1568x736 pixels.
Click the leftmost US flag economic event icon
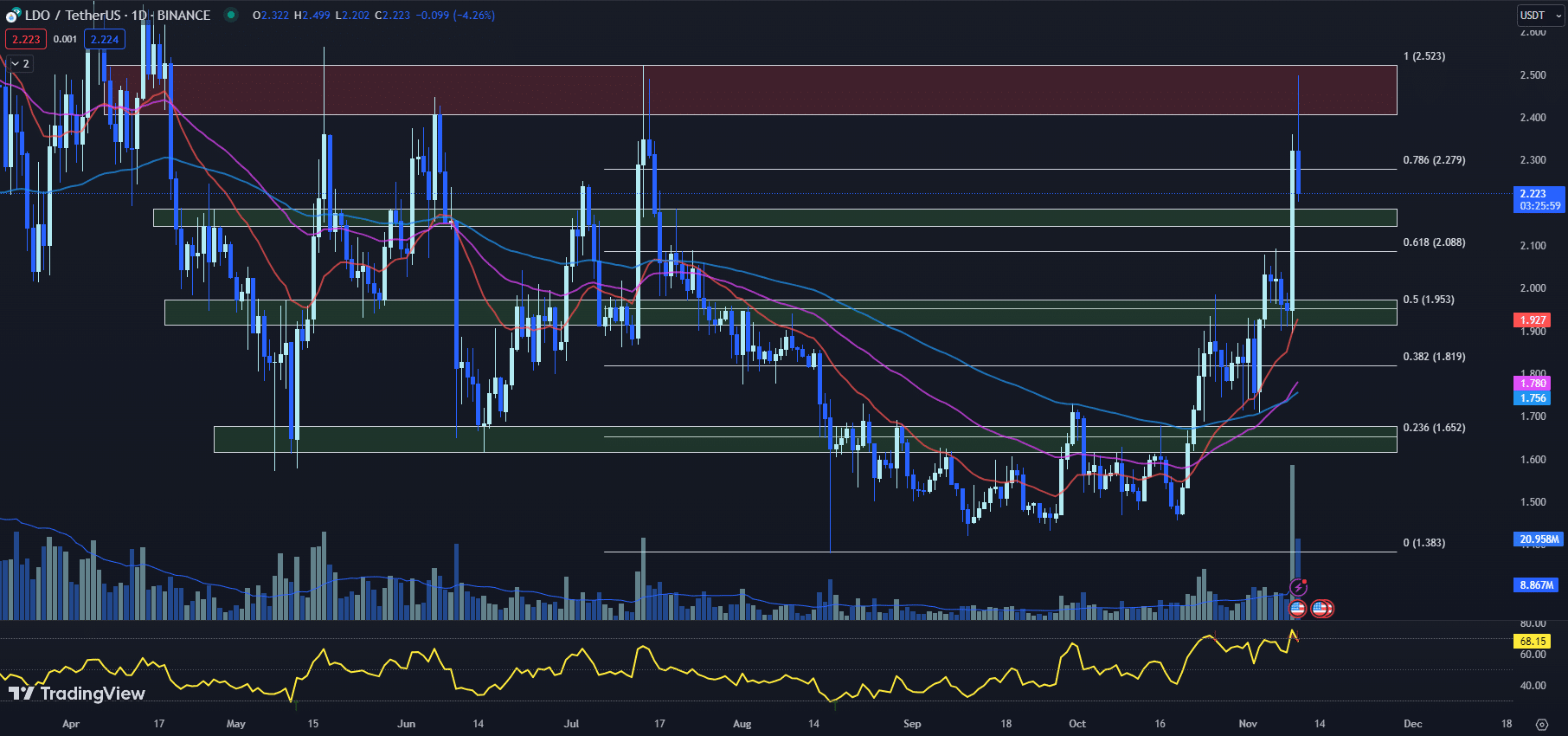1296,609
